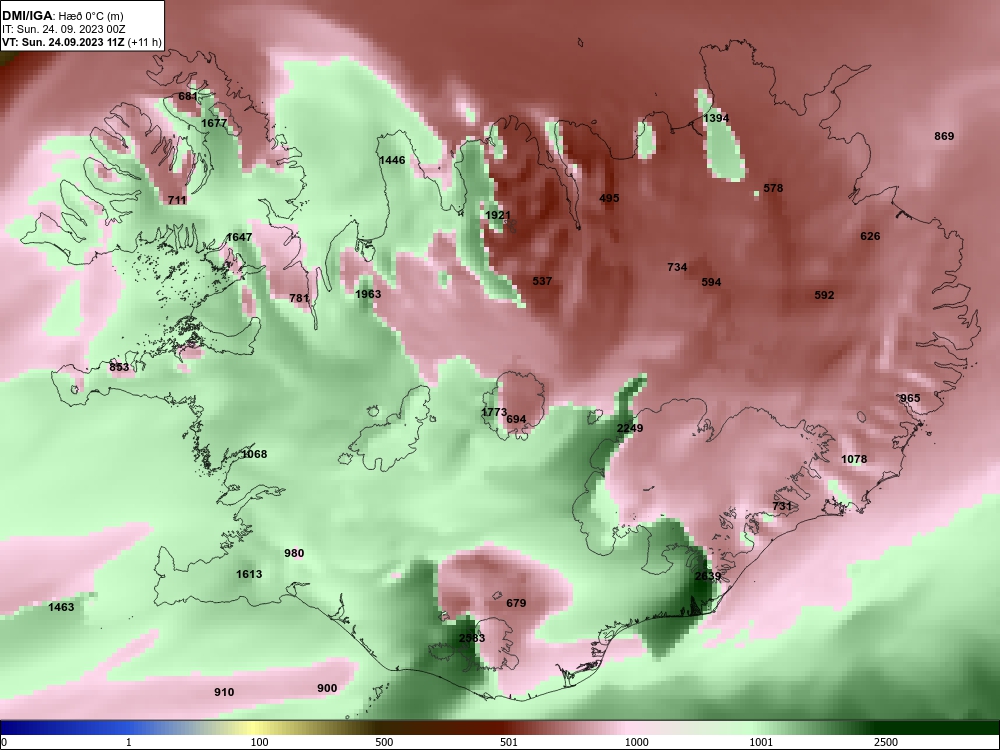Select the 910 map value
The height and width of the screenshot is (750, 1000).
[x=224, y=692]
